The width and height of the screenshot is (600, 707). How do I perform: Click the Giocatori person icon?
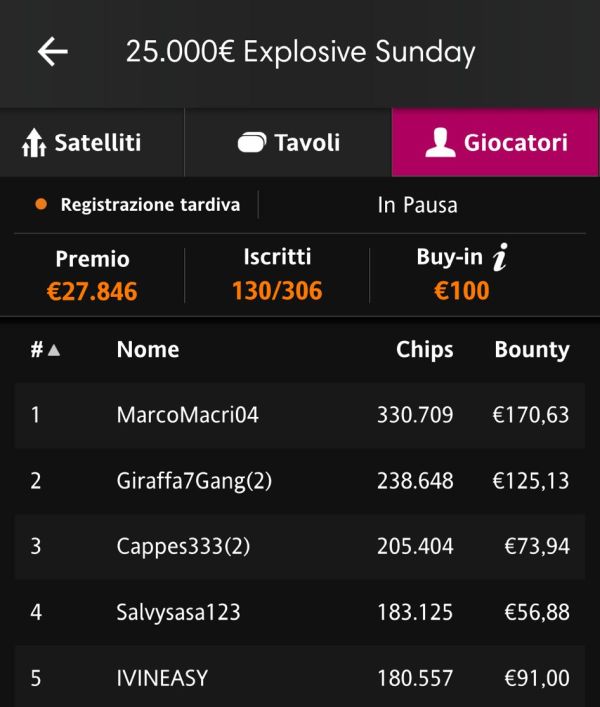tap(440, 142)
